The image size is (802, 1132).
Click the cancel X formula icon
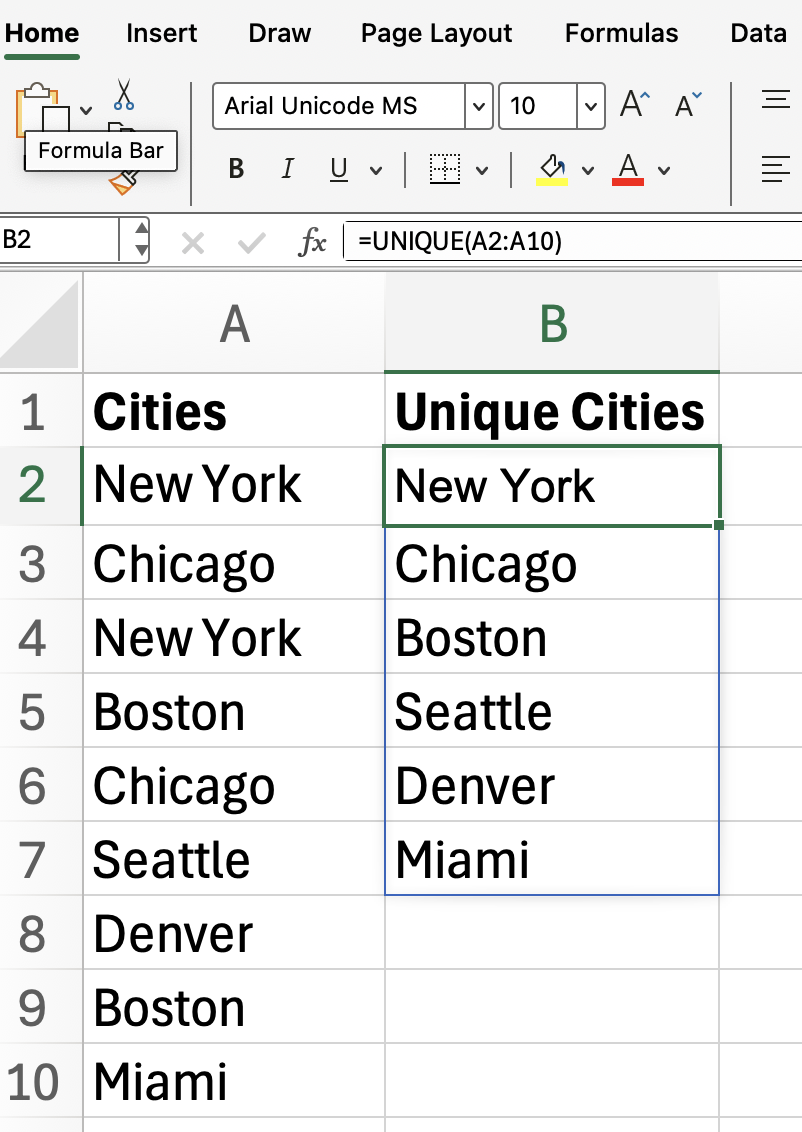[193, 243]
